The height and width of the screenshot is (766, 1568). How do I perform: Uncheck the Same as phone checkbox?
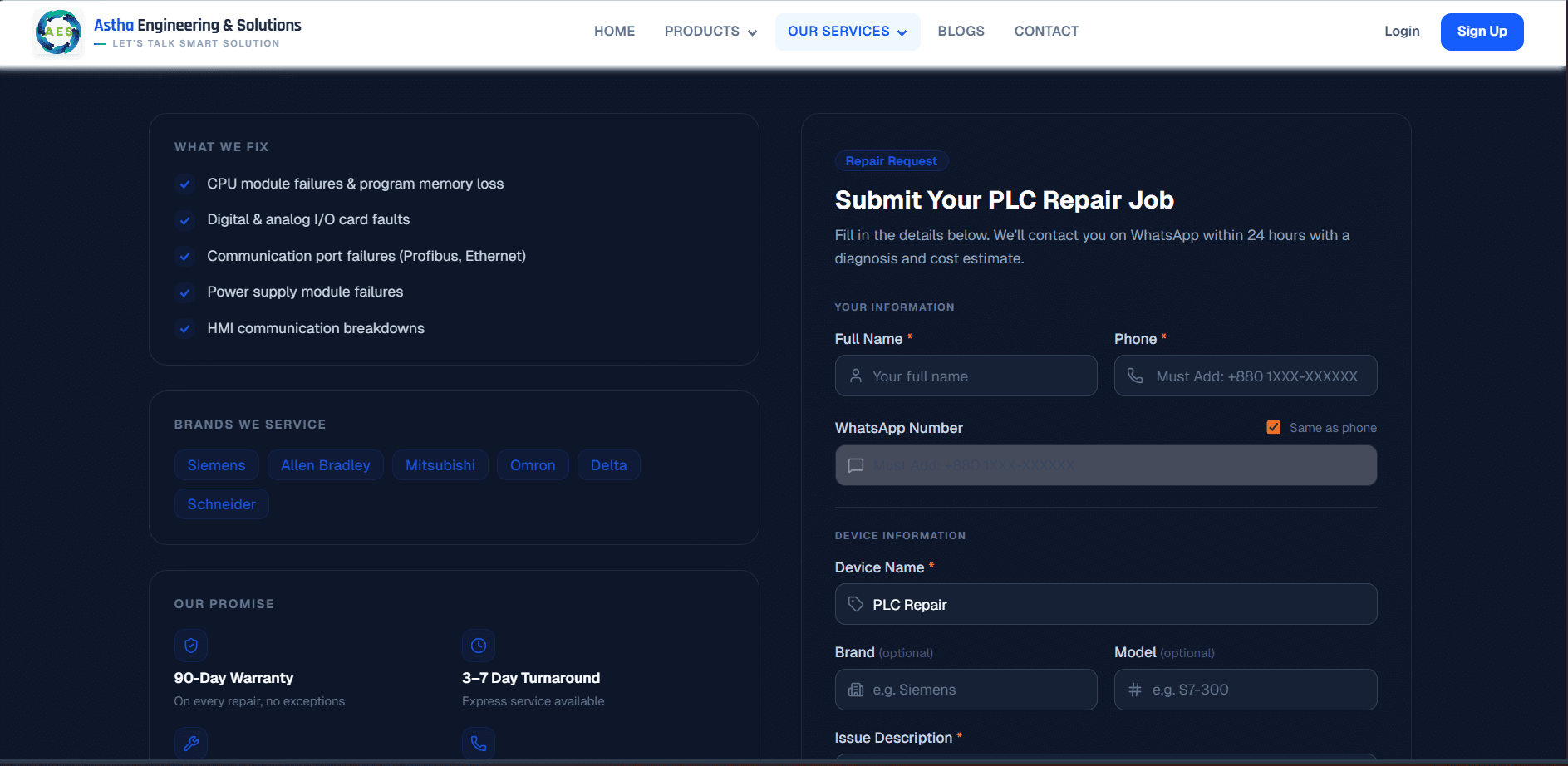1273,427
